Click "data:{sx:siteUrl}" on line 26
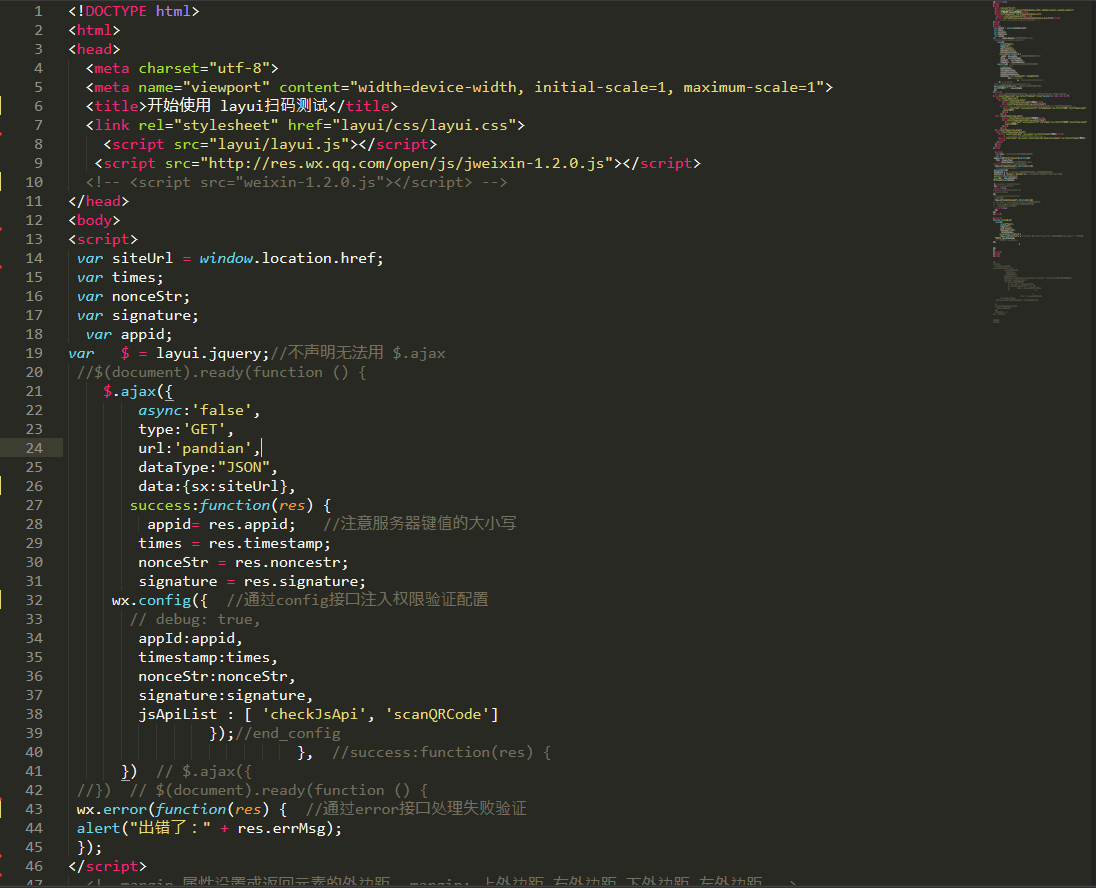The image size is (1096, 888). click(212, 487)
